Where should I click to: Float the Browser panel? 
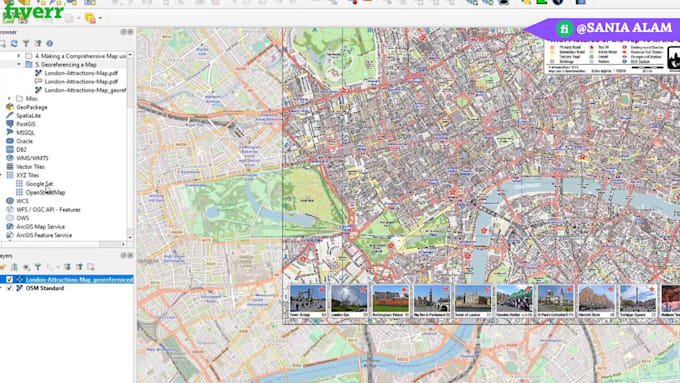124,32
